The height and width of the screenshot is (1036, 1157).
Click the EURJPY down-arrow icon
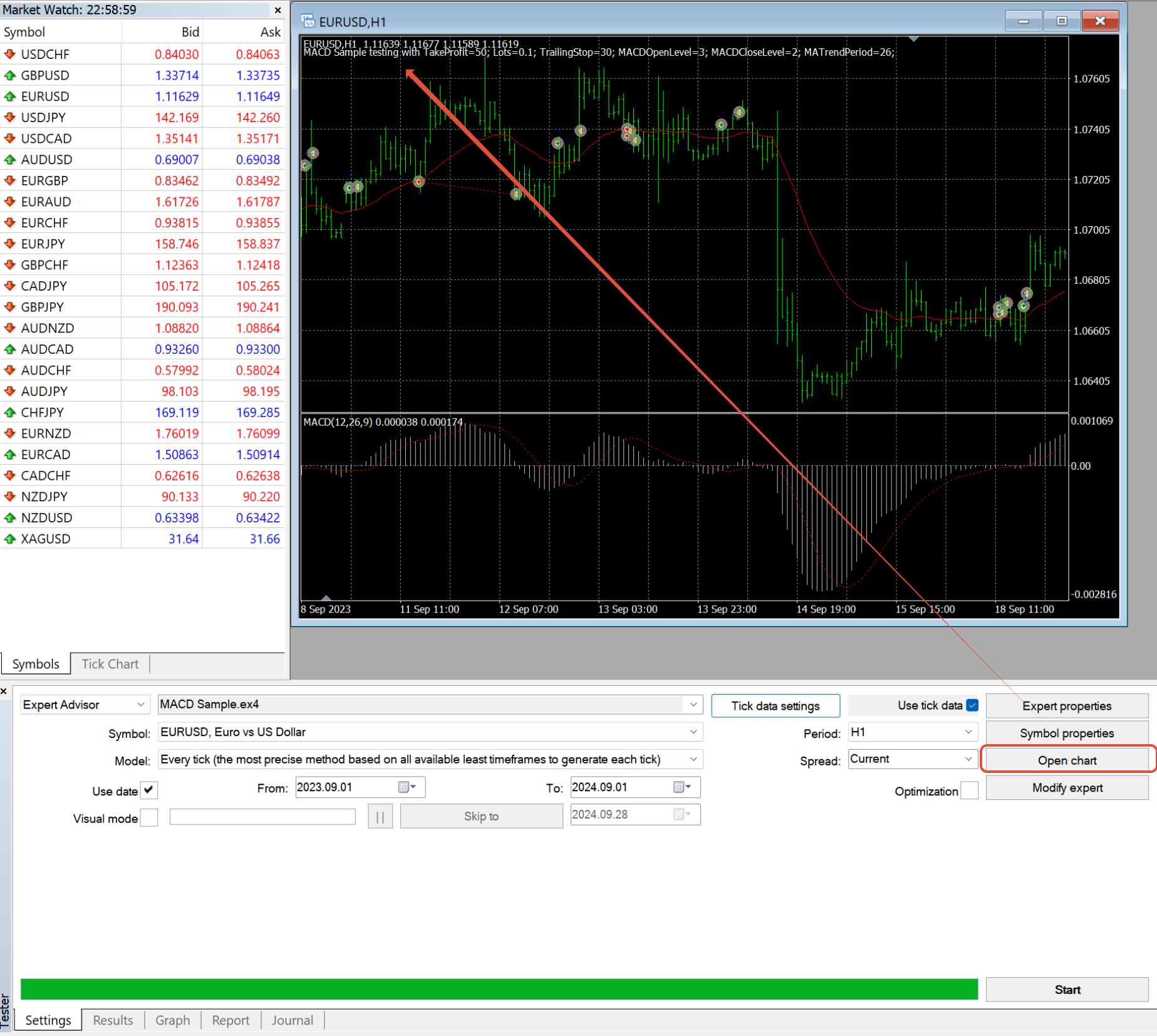pos(10,244)
